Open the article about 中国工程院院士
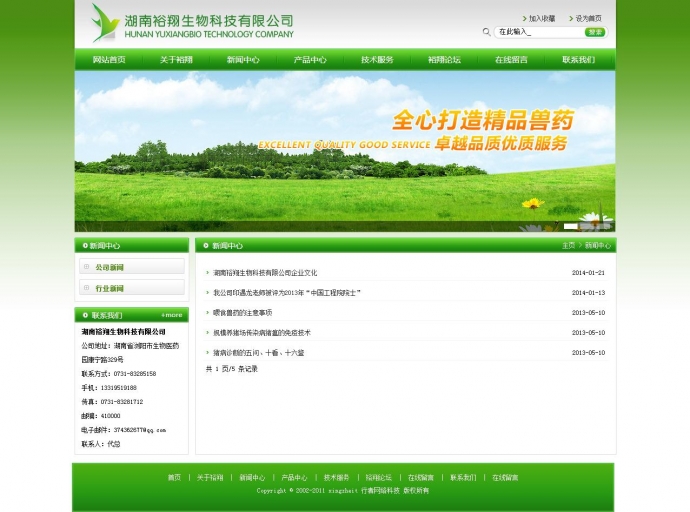This screenshot has width=690, height=512. [287, 293]
